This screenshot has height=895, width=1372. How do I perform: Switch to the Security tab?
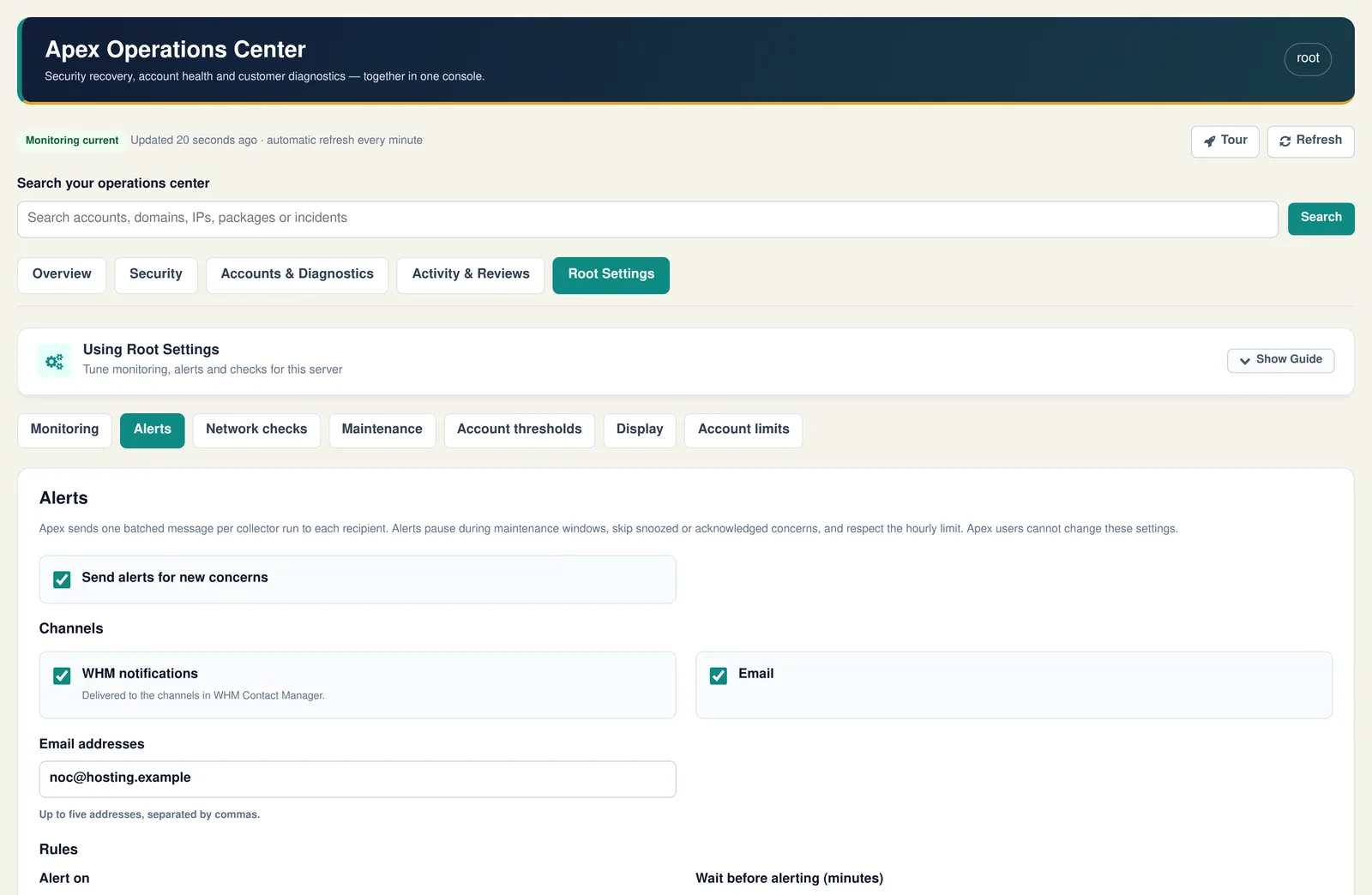pyautogui.click(x=156, y=275)
